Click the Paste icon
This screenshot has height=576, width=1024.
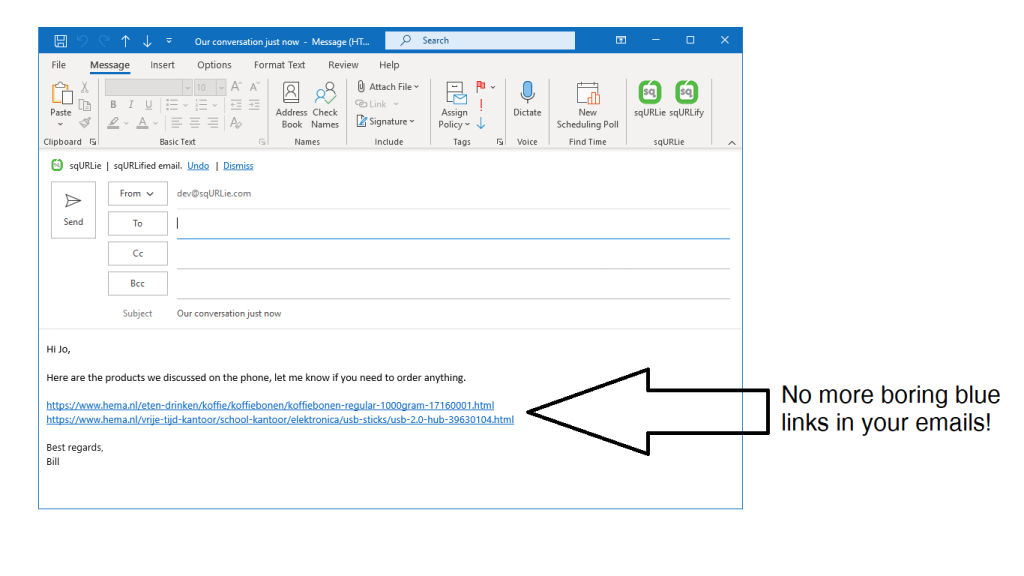coord(60,96)
